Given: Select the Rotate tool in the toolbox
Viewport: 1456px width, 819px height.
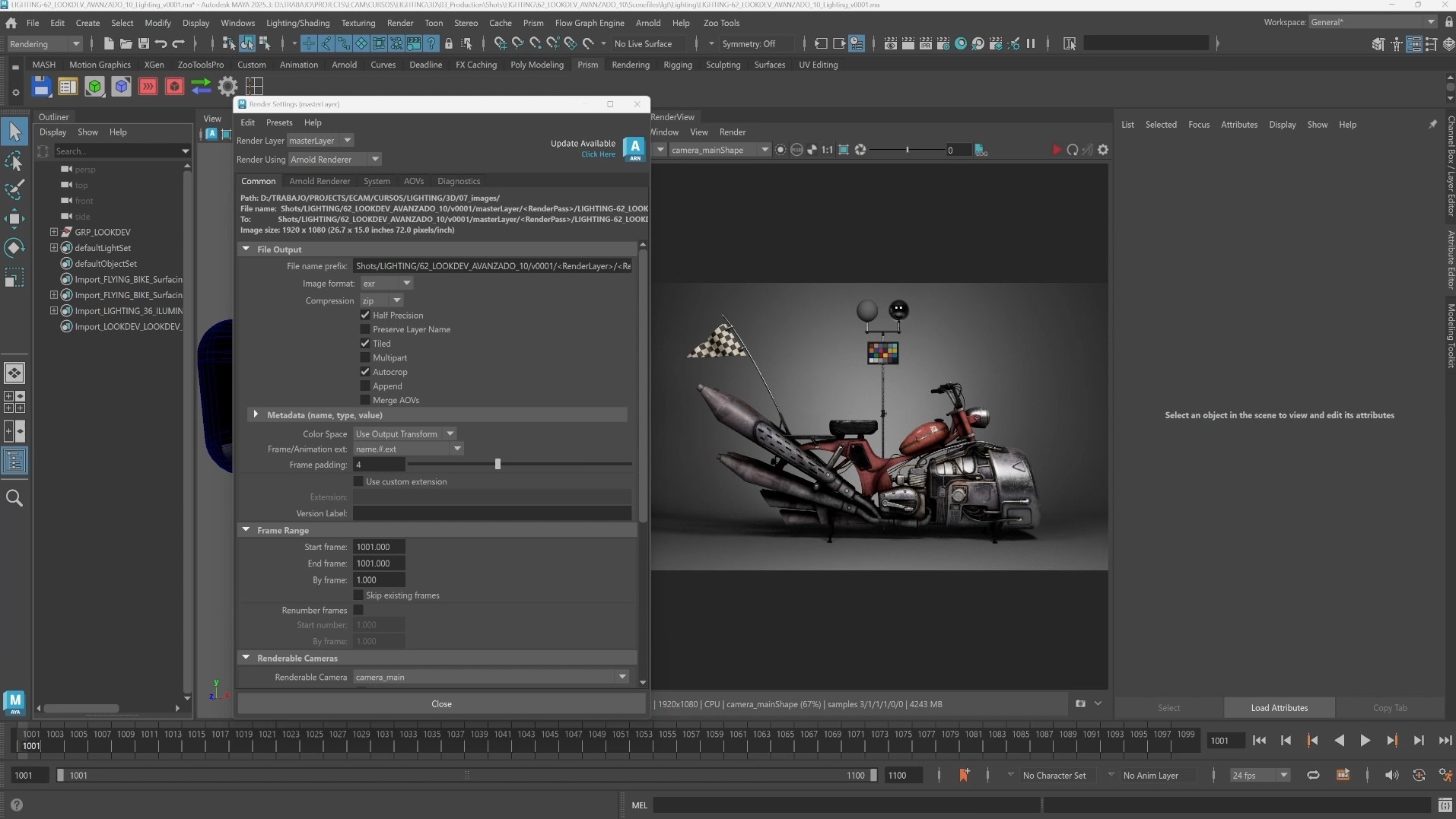Looking at the screenshot, I should (x=14, y=249).
